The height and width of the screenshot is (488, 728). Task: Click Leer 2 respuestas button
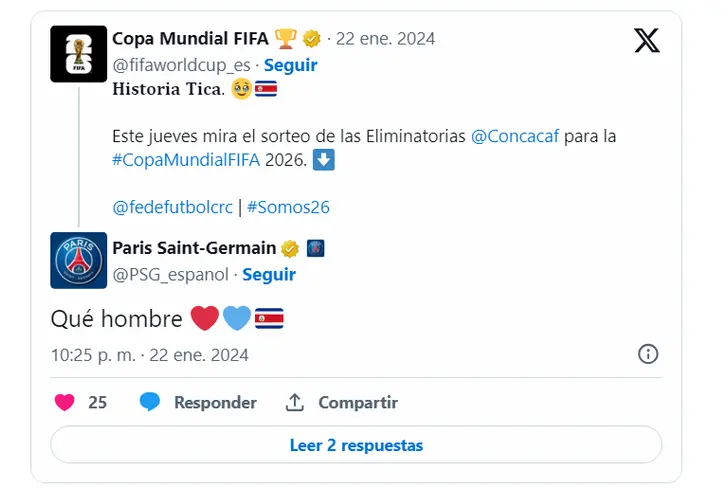pos(356,445)
